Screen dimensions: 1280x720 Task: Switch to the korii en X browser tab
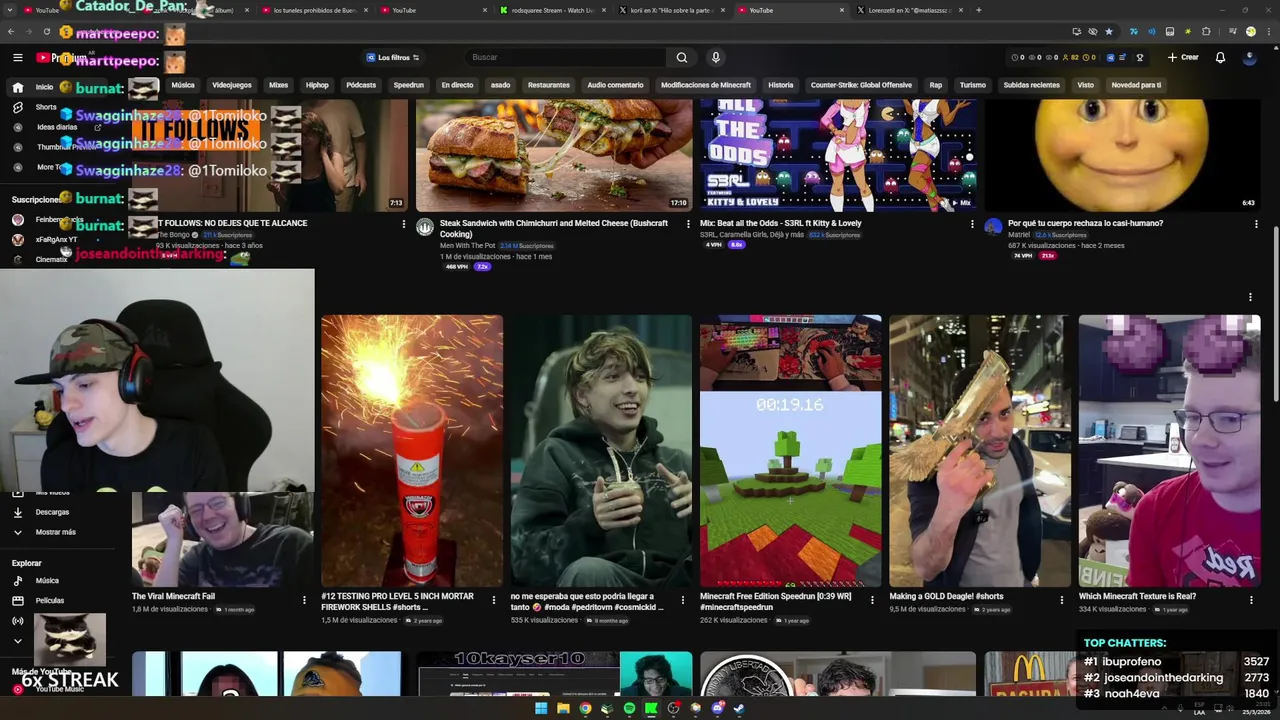pyautogui.click(x=672, y=10)
